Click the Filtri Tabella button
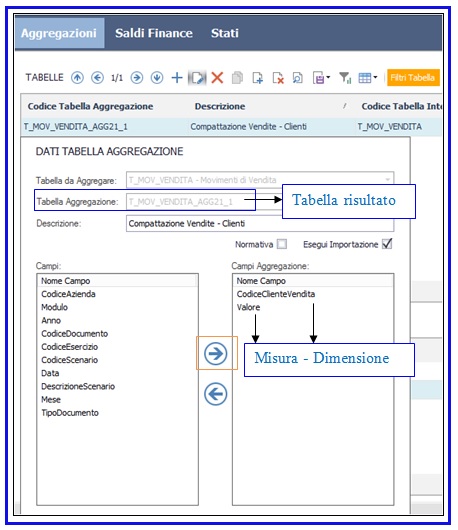458x530 pixels. click(413, 78)
